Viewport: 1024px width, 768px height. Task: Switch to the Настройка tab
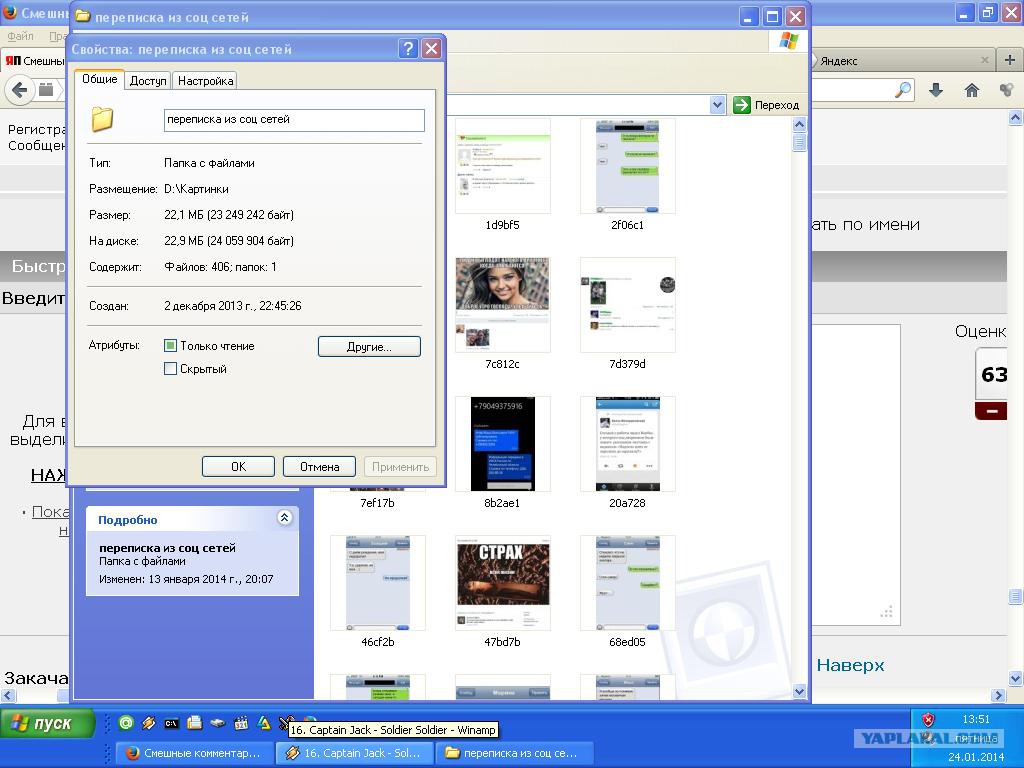205,81
